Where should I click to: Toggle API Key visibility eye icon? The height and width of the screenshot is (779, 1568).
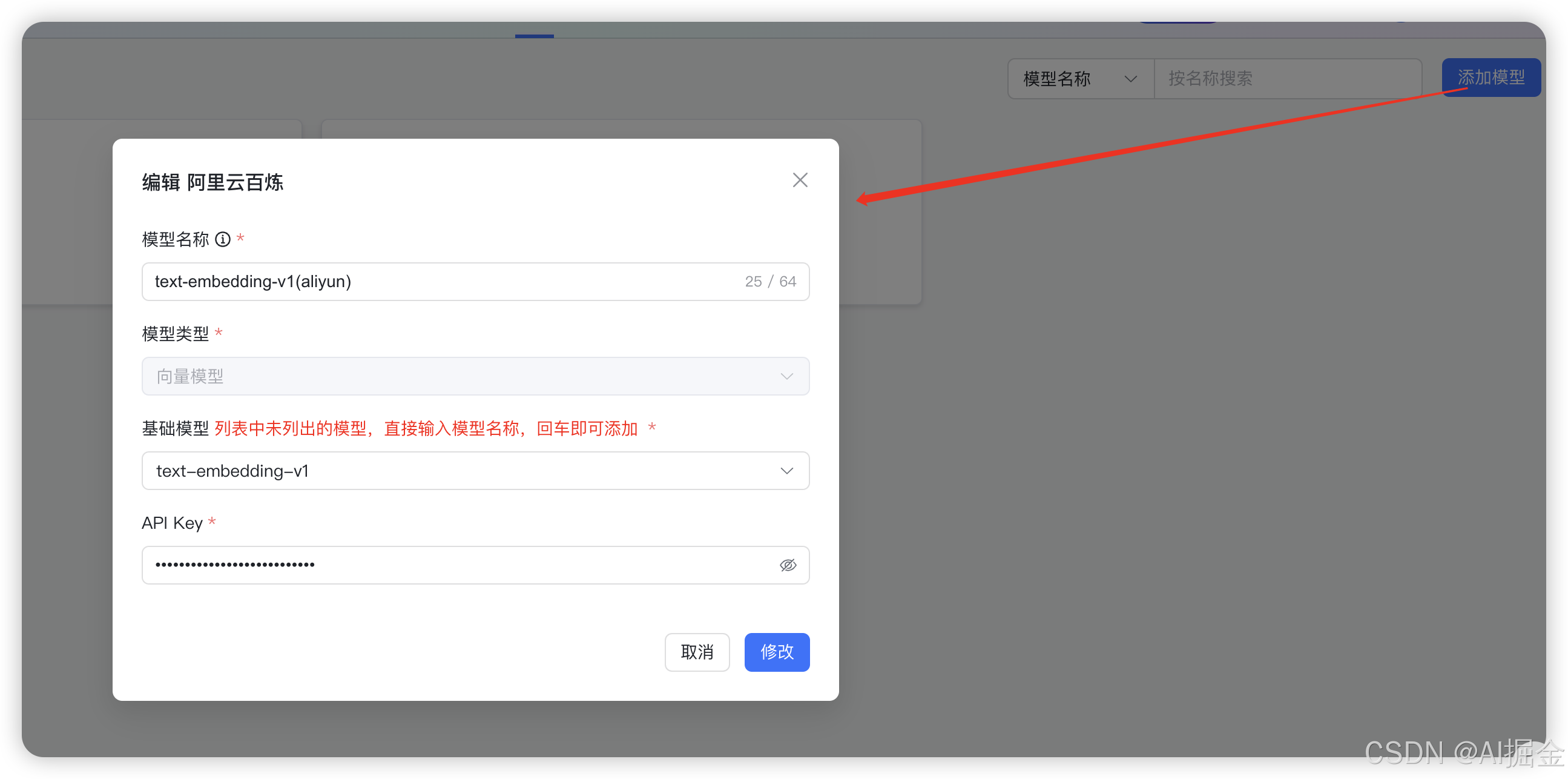pyautogui.click(x=788, y=565)
